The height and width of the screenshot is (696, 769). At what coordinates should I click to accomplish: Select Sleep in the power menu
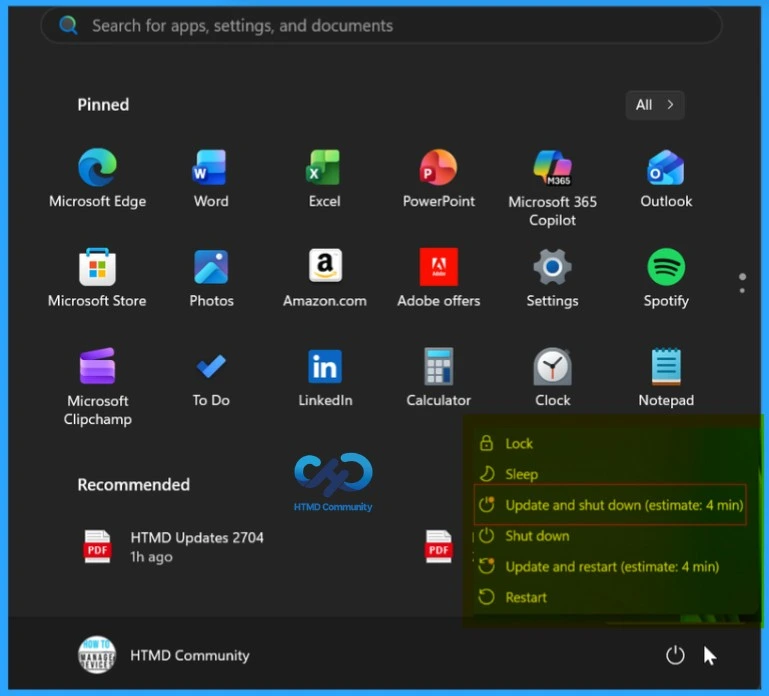[609, 474]
